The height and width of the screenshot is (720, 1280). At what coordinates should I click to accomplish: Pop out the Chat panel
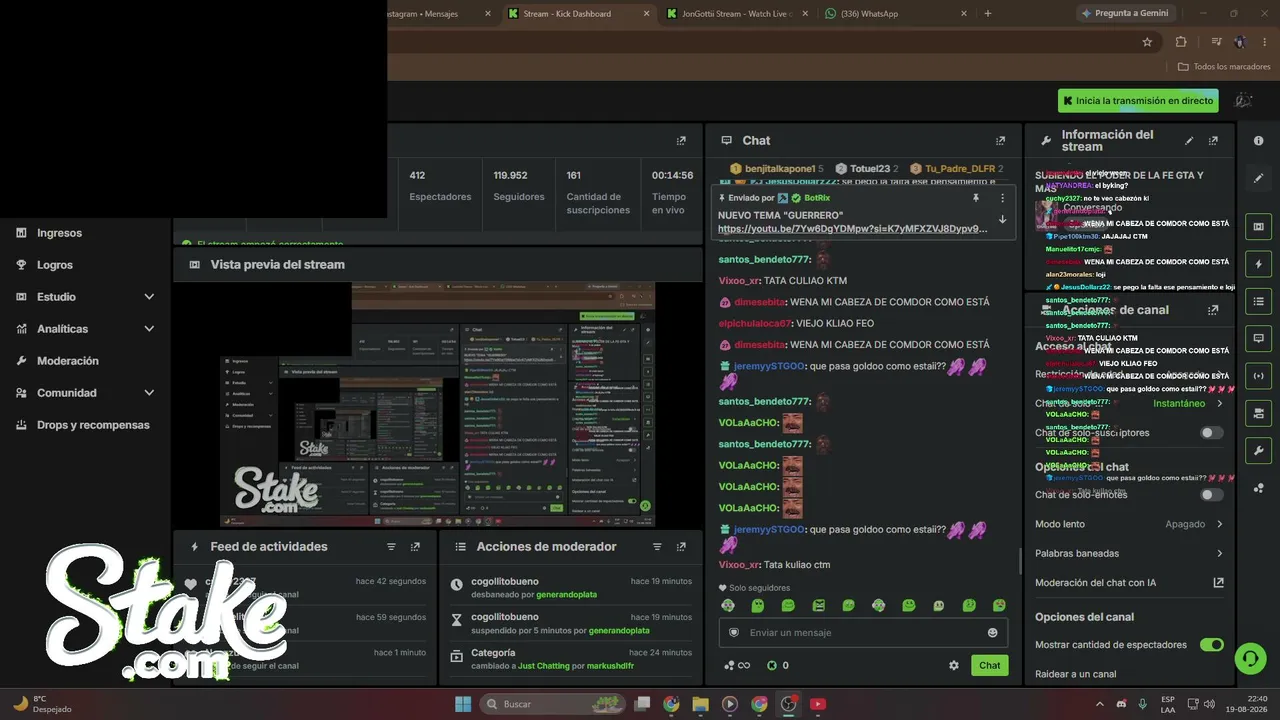point(1000,141)
